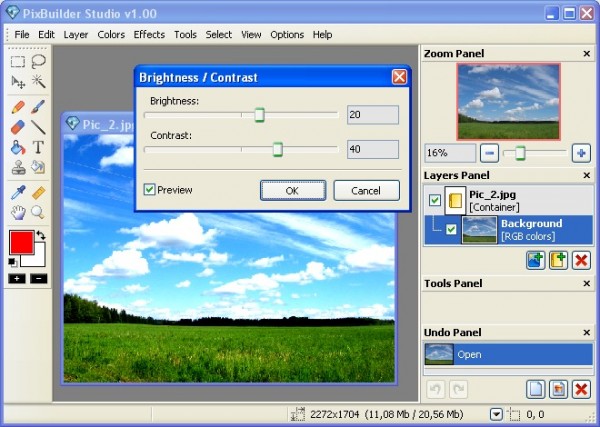Click the Zoom Panel slider handle
Image resolution: width=600 pixels, height=427 pixels.
point(520,153)
